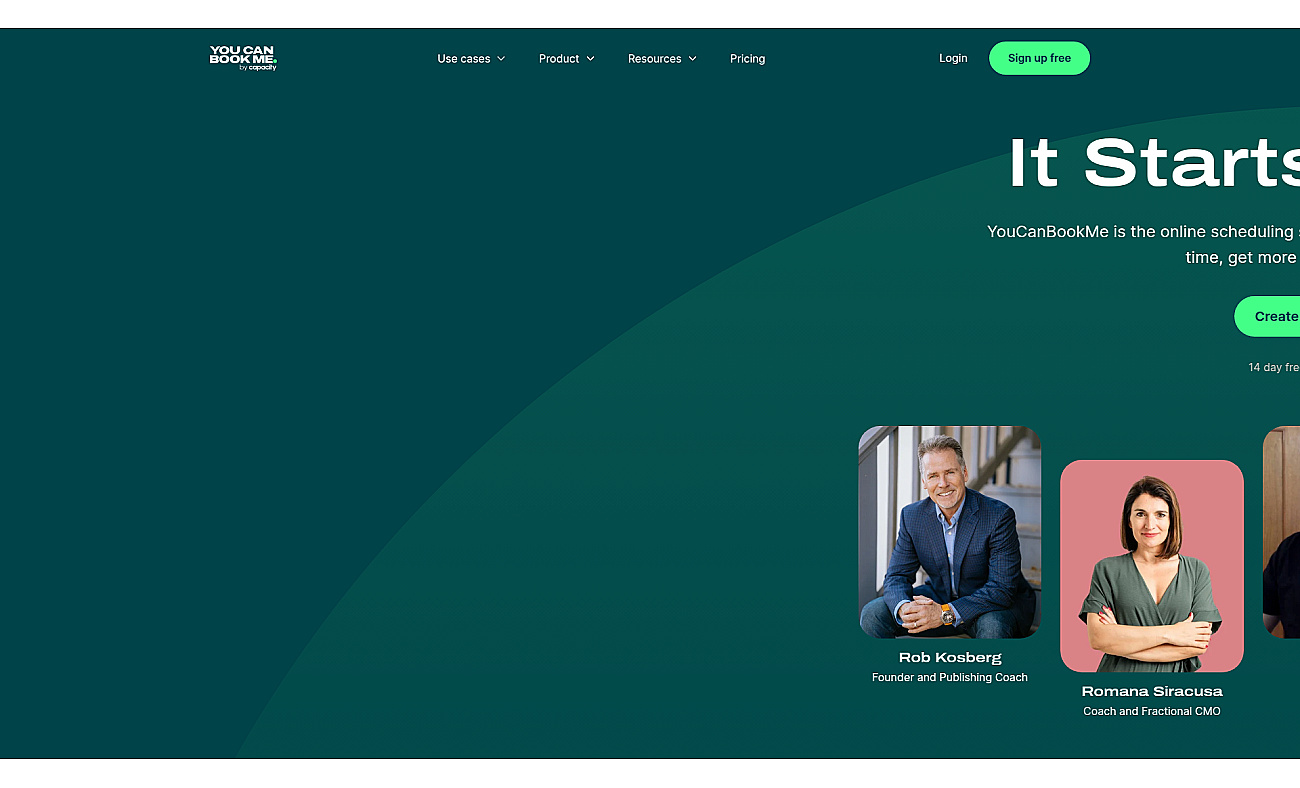Expand the Resources chevron arrow
Image resolution: width=1300 pixels, height=788 pixels.
(x=692, y=59)
